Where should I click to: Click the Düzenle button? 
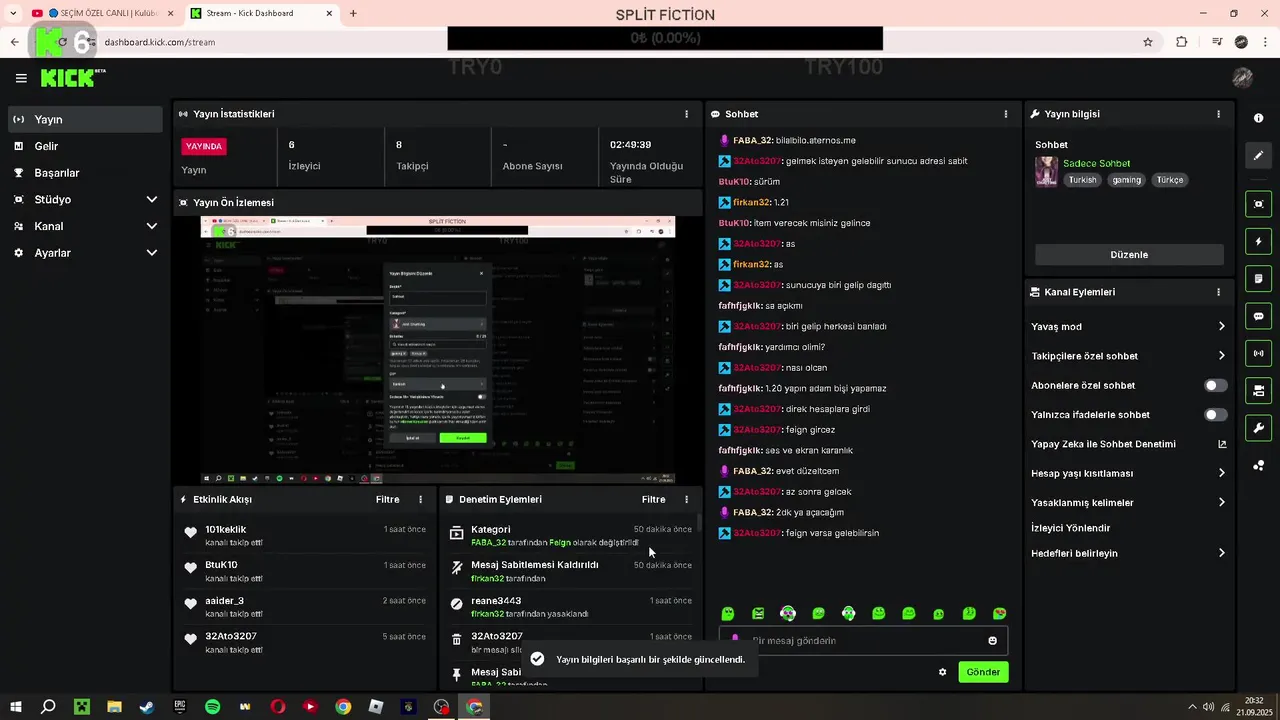click(x=1129, y=254)
